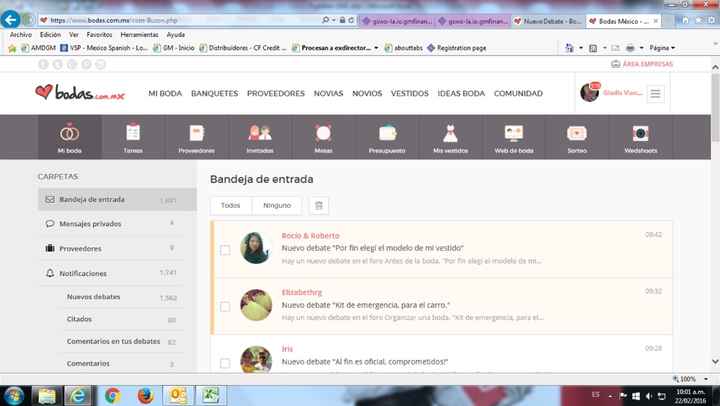Tick the checkbox for Elizabethrg's message
720x406 pixels.
(225, 306)
